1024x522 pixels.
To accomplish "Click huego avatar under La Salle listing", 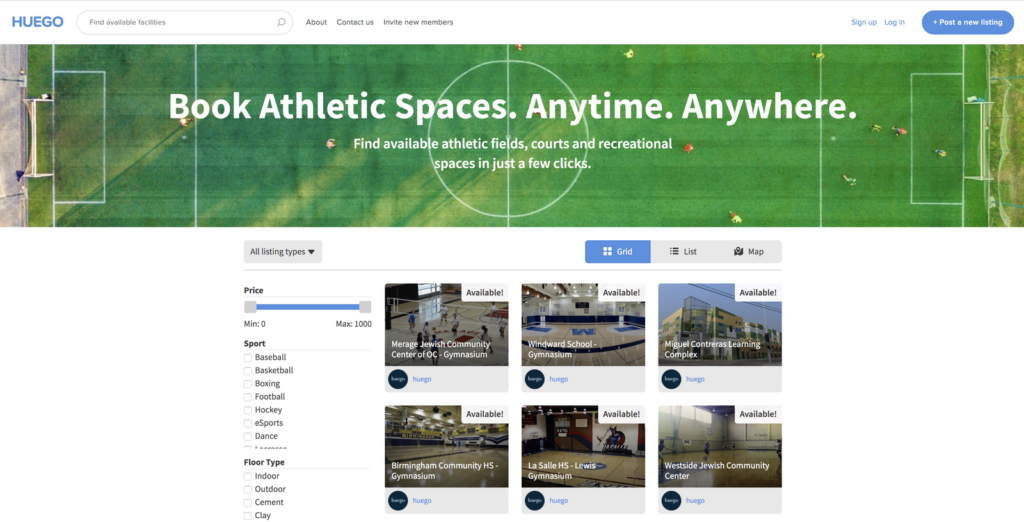I will pyautogui.click(x=534, y=500).
